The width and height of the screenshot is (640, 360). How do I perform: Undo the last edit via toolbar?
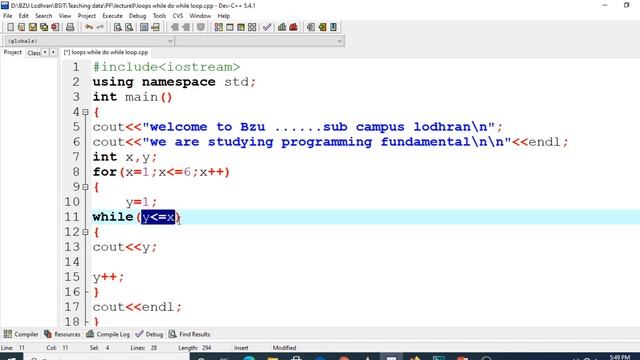tap(89, 27)
